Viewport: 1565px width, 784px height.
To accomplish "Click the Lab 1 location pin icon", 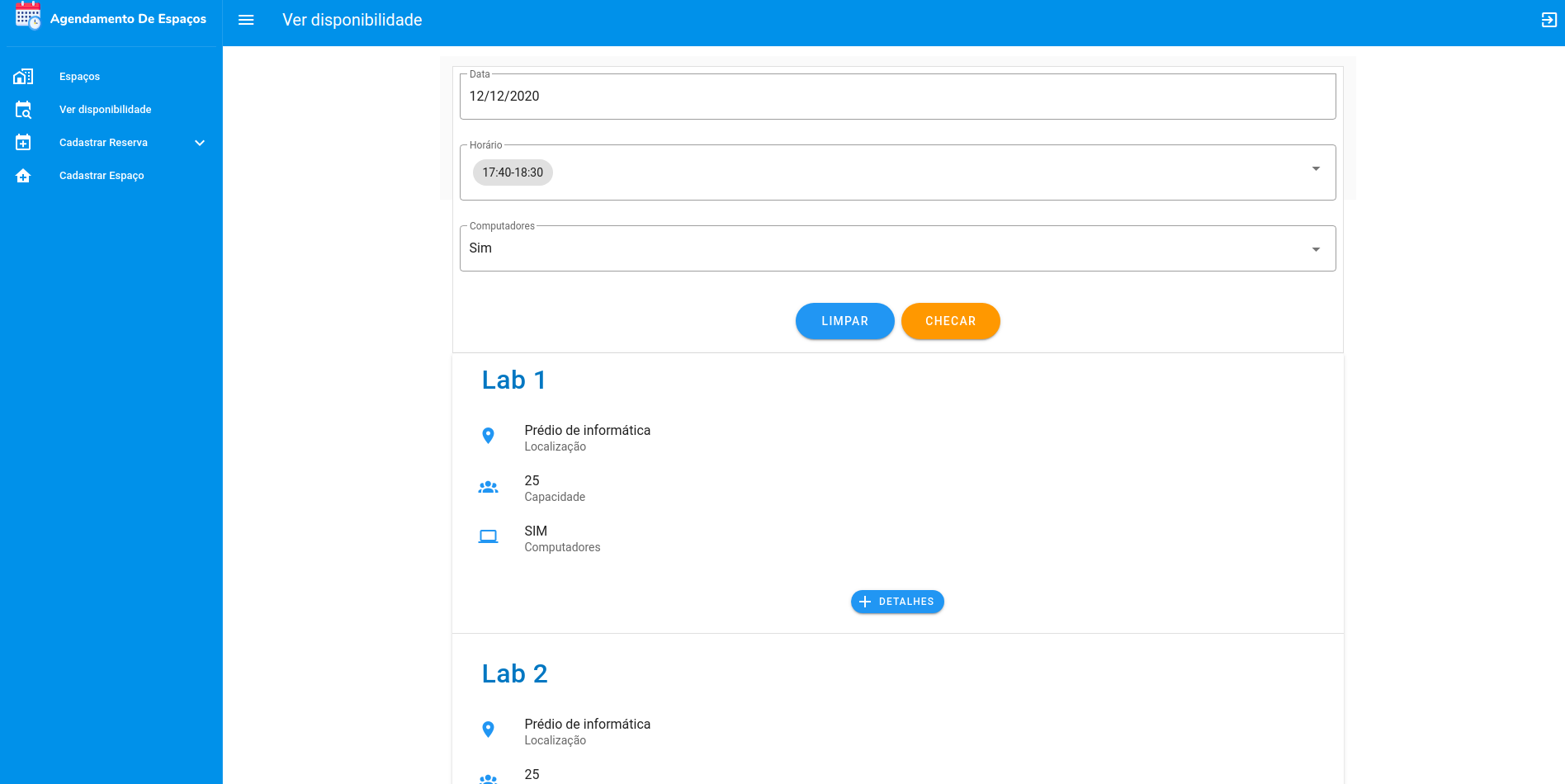I will coord(488,436).
